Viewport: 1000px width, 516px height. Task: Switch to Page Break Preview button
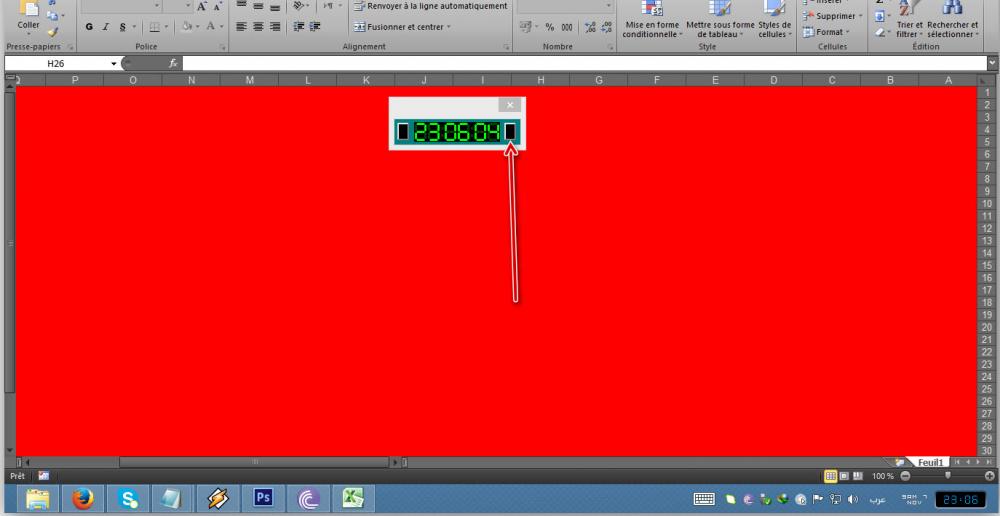point(858,476)
